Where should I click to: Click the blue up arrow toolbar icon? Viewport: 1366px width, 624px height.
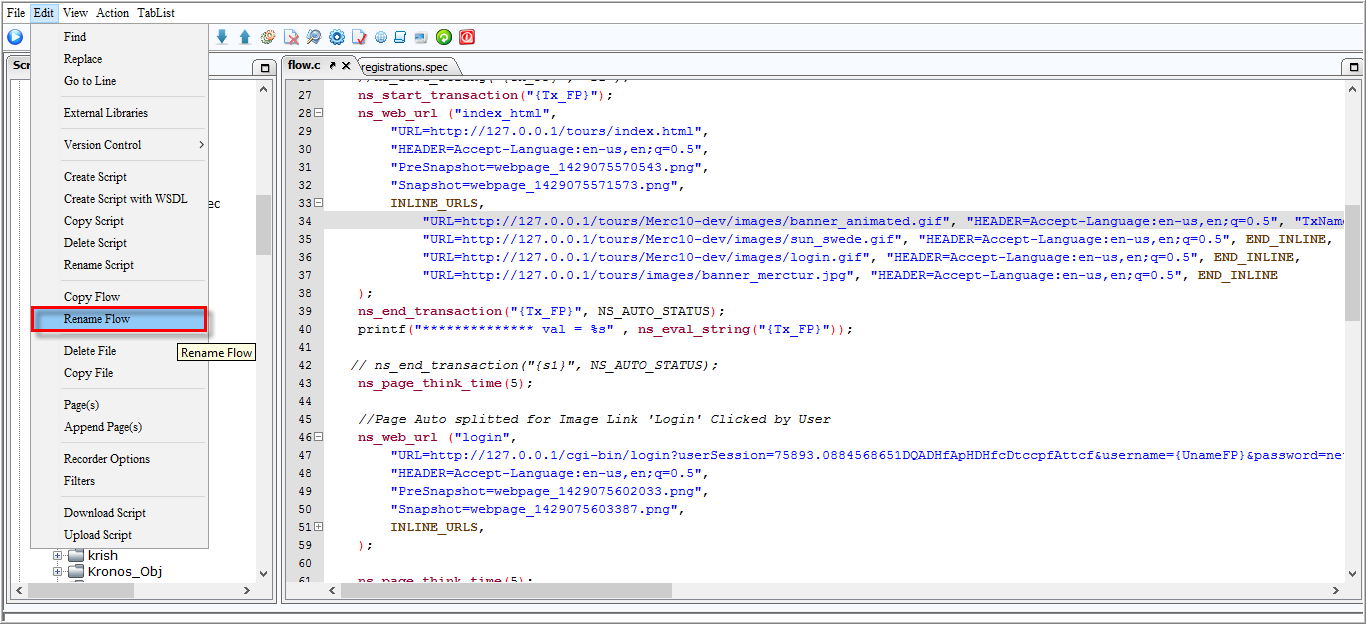[x=245, y=37]
